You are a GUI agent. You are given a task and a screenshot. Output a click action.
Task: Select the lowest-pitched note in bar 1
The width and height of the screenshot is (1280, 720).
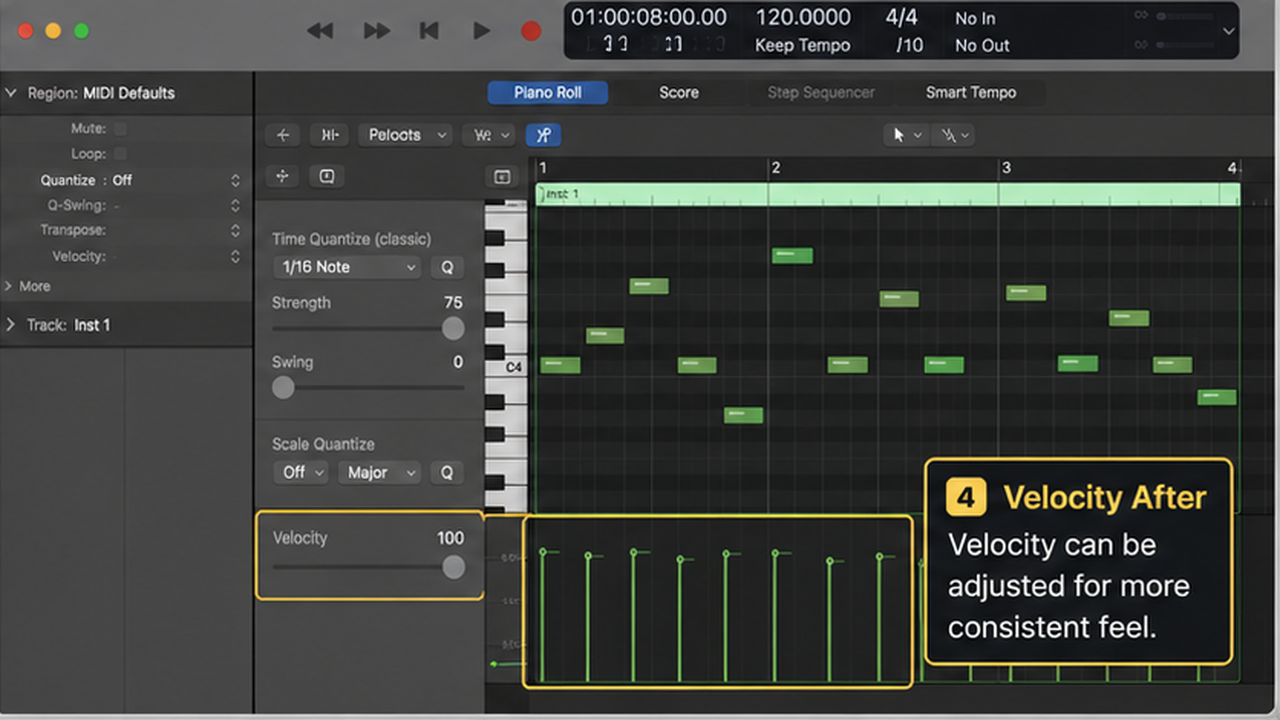pyautogui.click(x=743, y=415)
